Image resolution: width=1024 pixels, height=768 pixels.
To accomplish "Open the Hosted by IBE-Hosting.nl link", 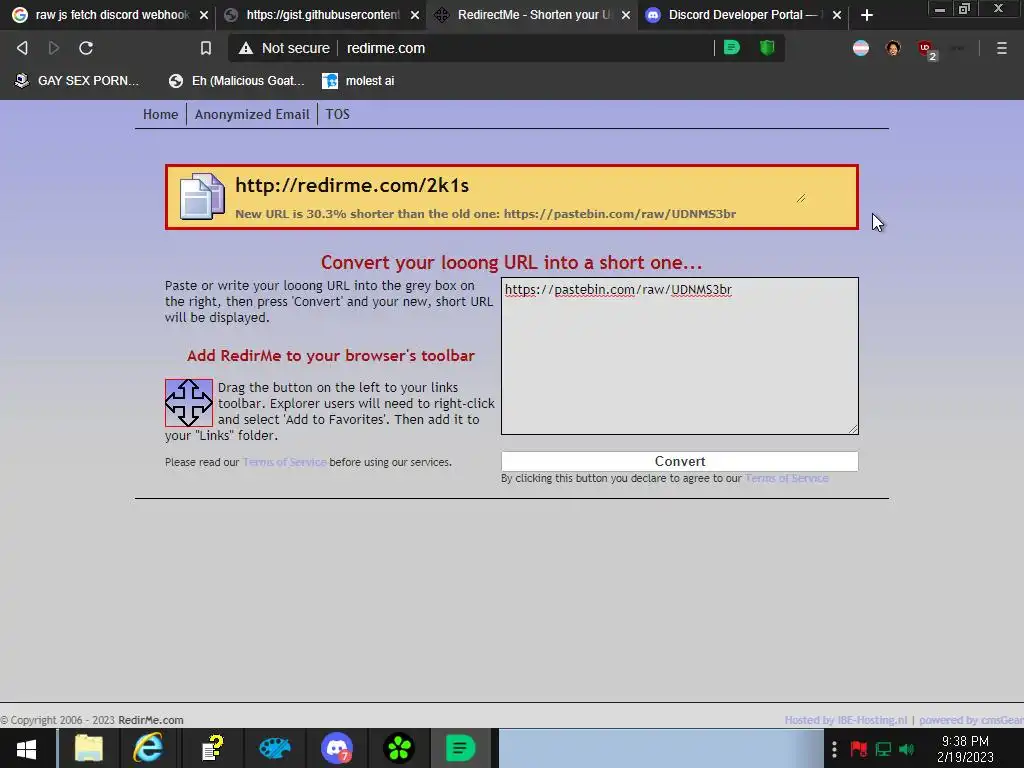I will point(846,720).
